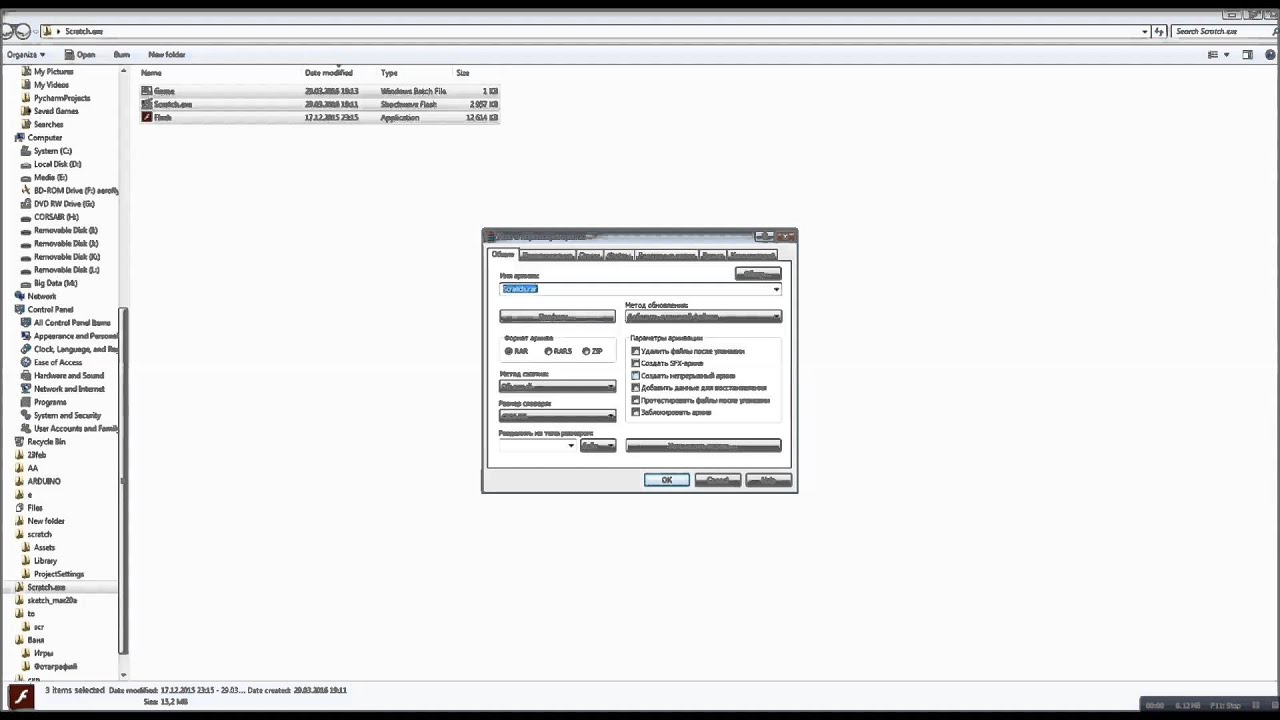The image size is (1280, 720).
Task: Toggle the lock archive checkbox
Action: 635,412
